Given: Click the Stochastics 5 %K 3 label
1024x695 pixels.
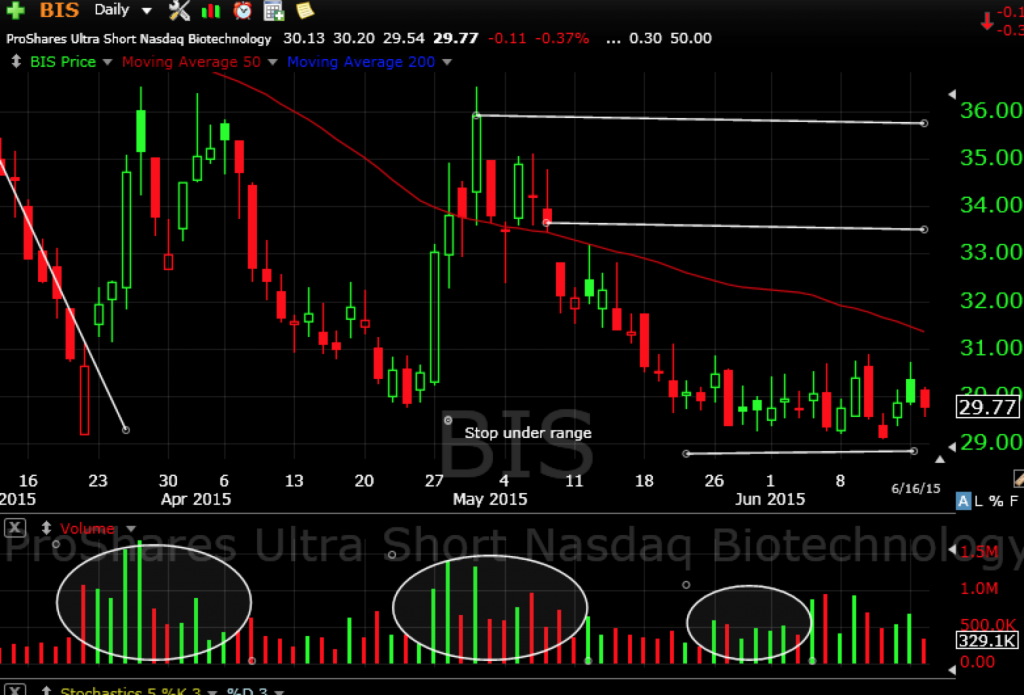Looking at the screenshot, I should pyautogui.click(x=130, y=690).
